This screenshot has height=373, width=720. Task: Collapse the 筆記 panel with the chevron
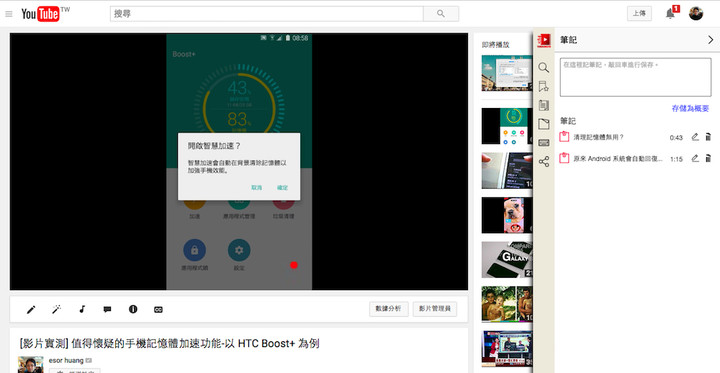pos(710,40)
